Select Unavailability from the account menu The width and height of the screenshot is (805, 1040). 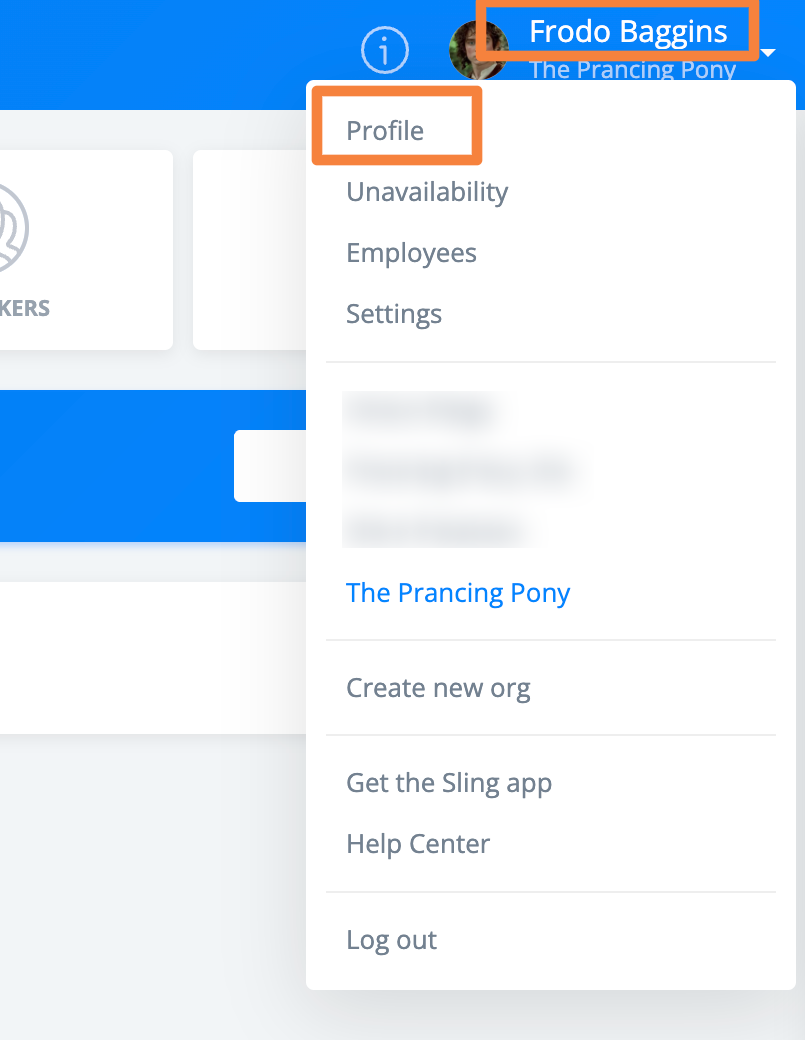[x=427, y=192]
